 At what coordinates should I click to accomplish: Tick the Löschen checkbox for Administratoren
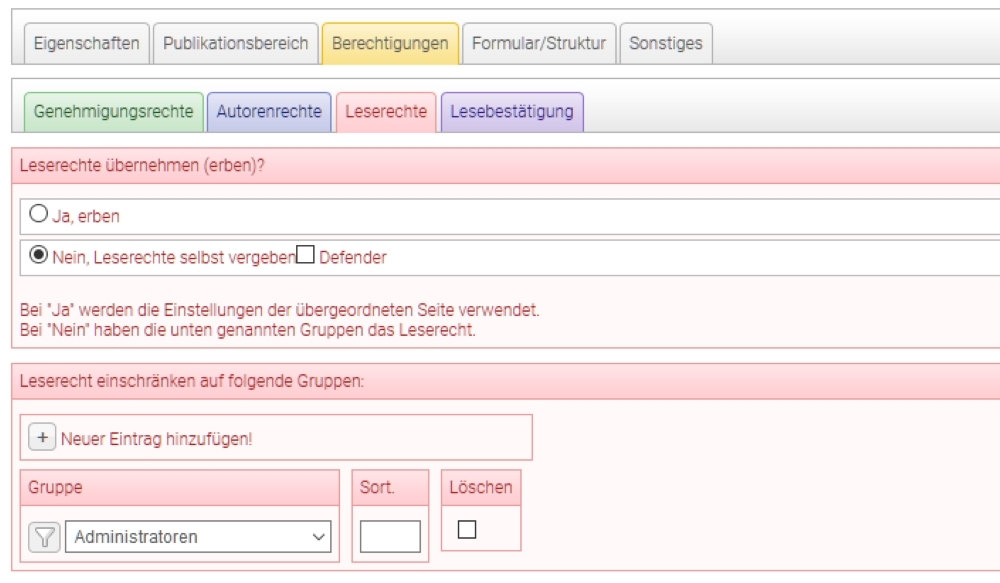pos(465,528)
